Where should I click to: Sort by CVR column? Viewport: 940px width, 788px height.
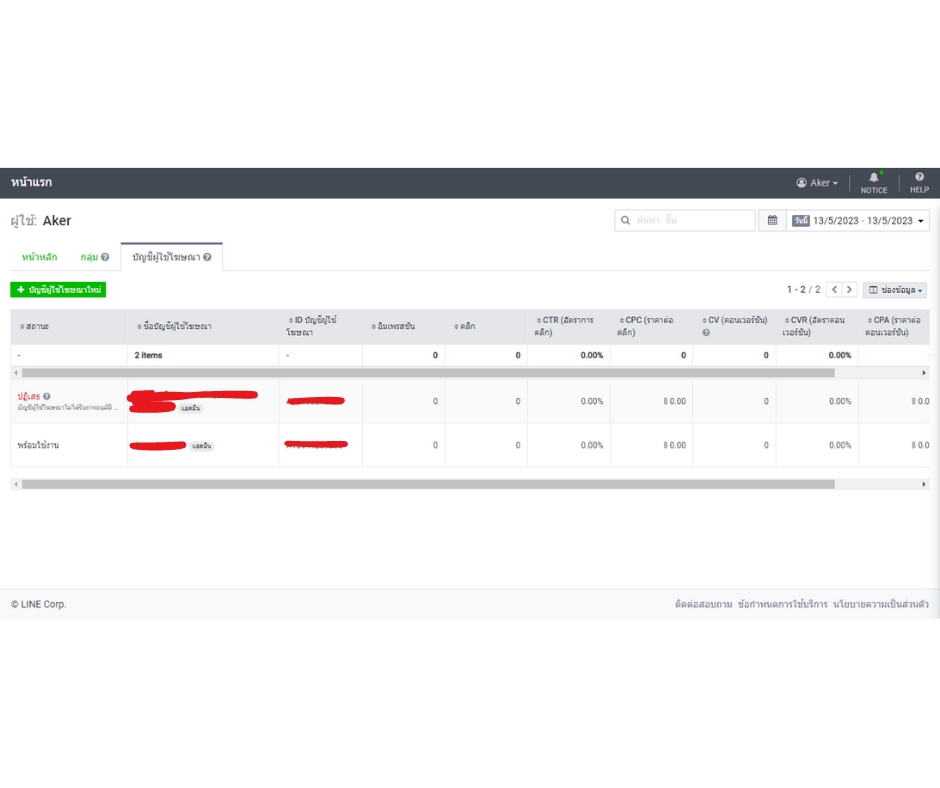[x=814, y=326]
